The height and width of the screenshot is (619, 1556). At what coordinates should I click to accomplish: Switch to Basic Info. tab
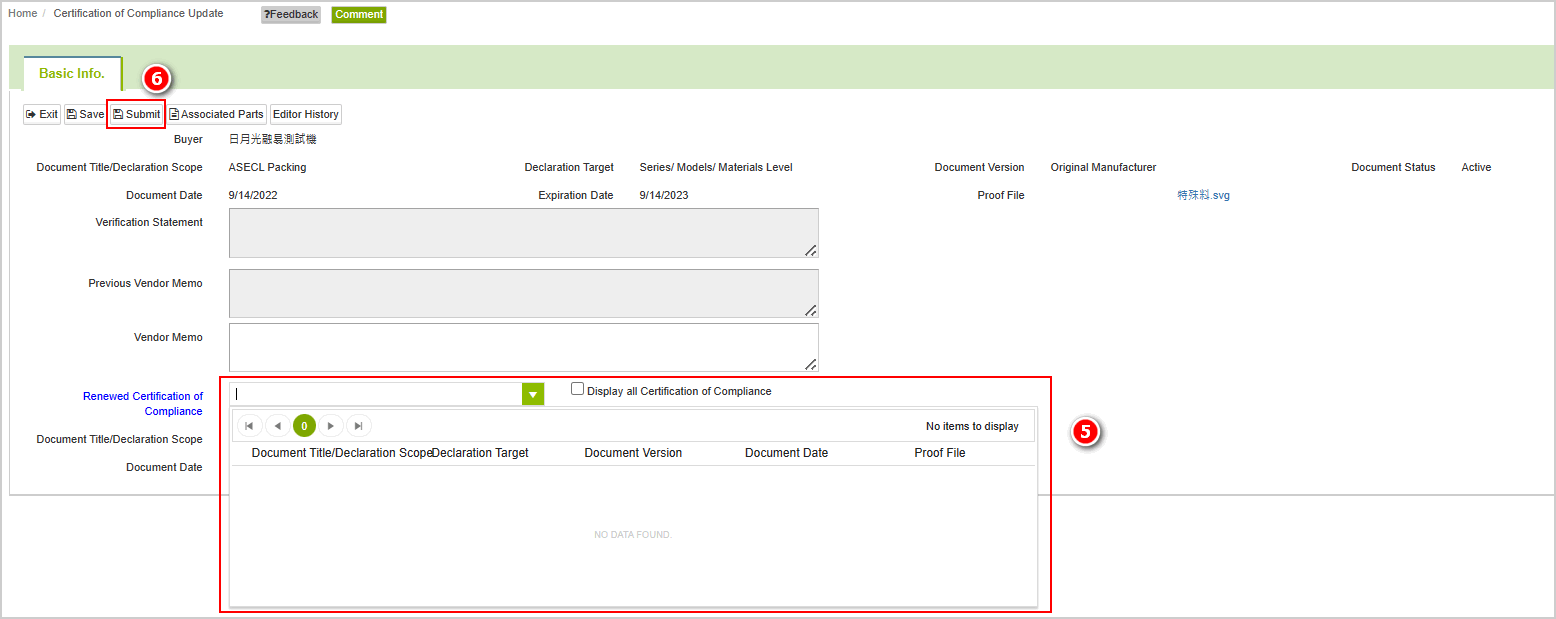72,74
